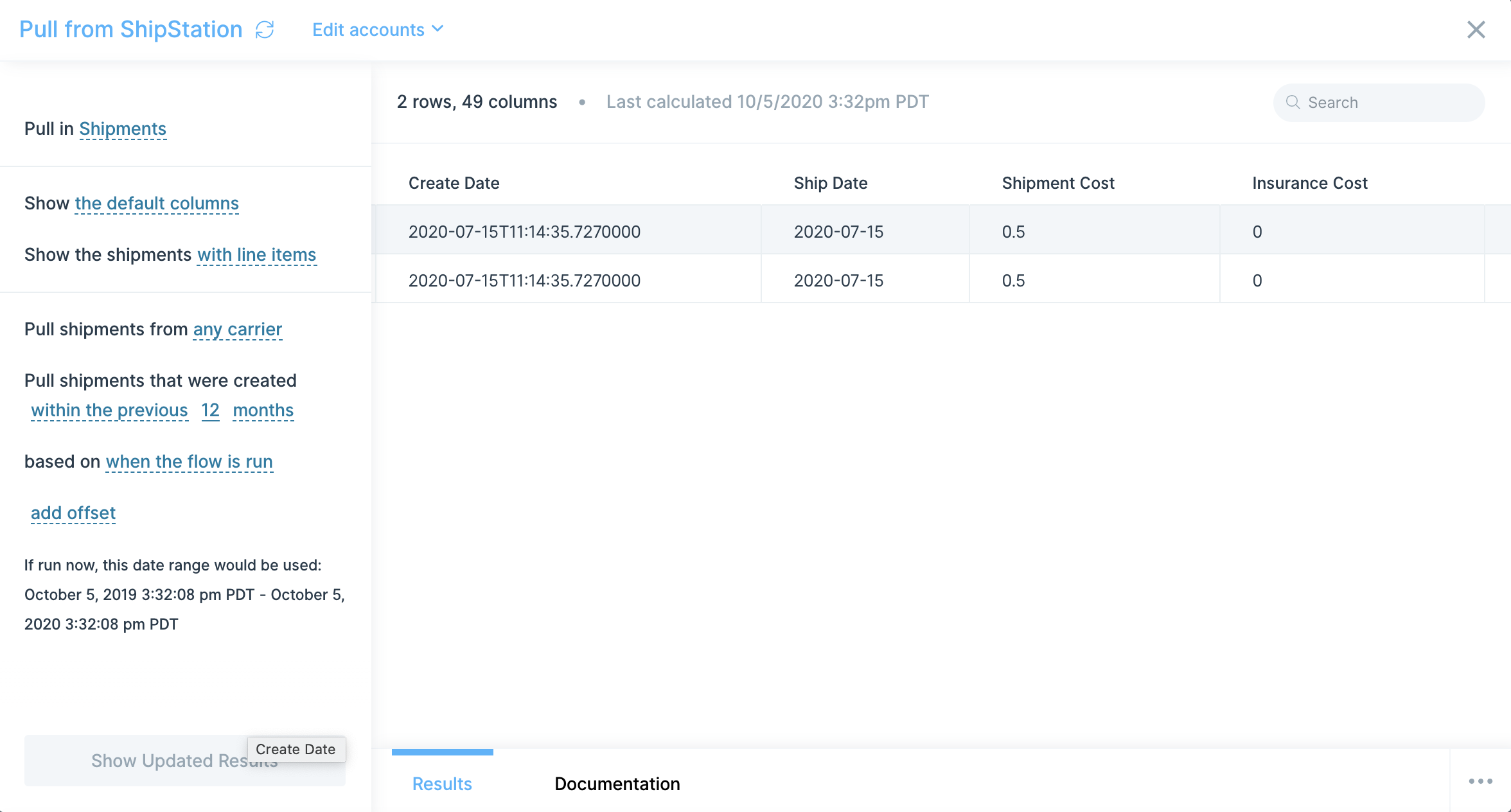Open the Shipments data type dropdown

123,129
